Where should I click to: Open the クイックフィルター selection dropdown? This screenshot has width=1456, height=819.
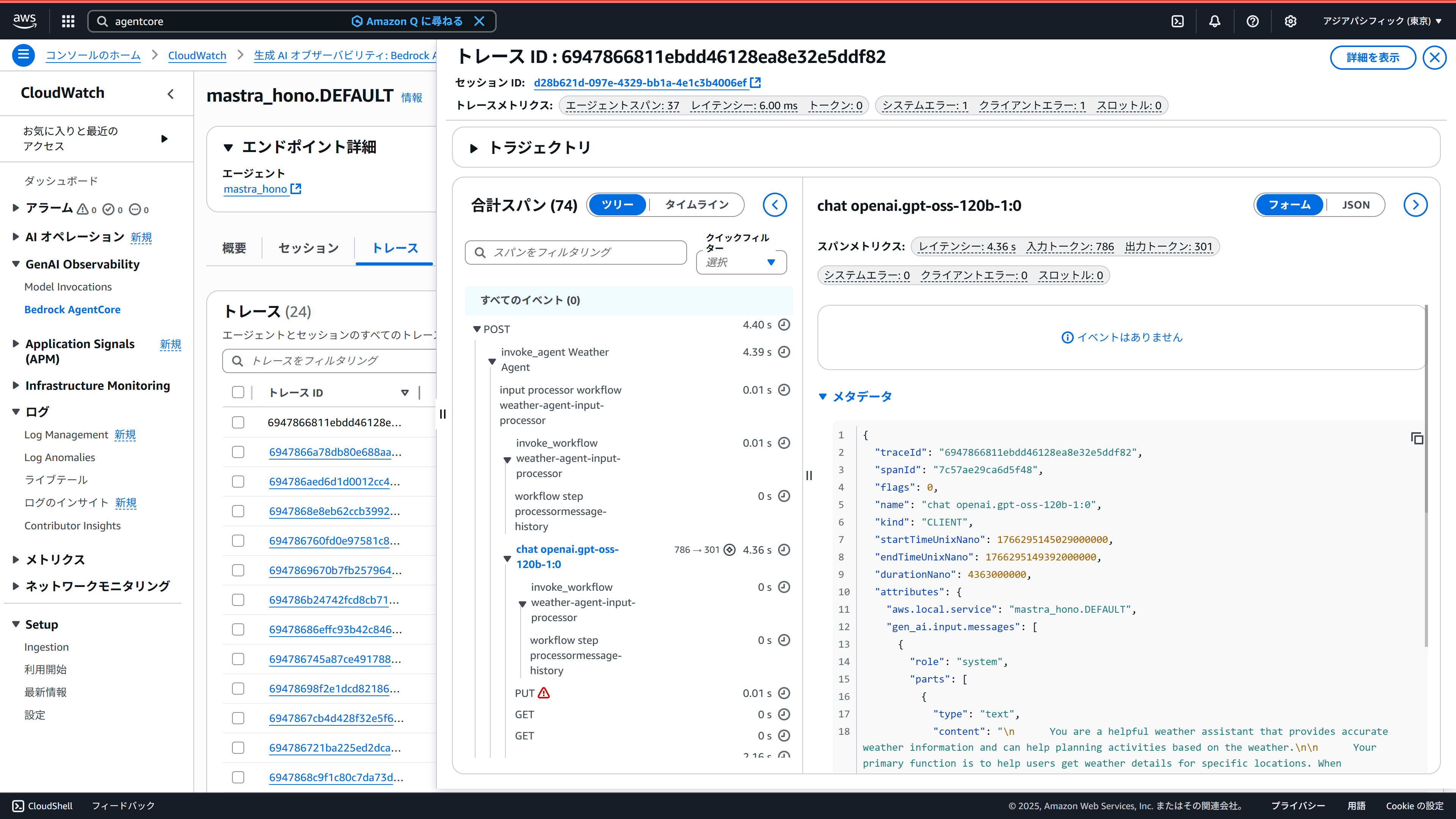pyautogui.click(x=741, y=262)
